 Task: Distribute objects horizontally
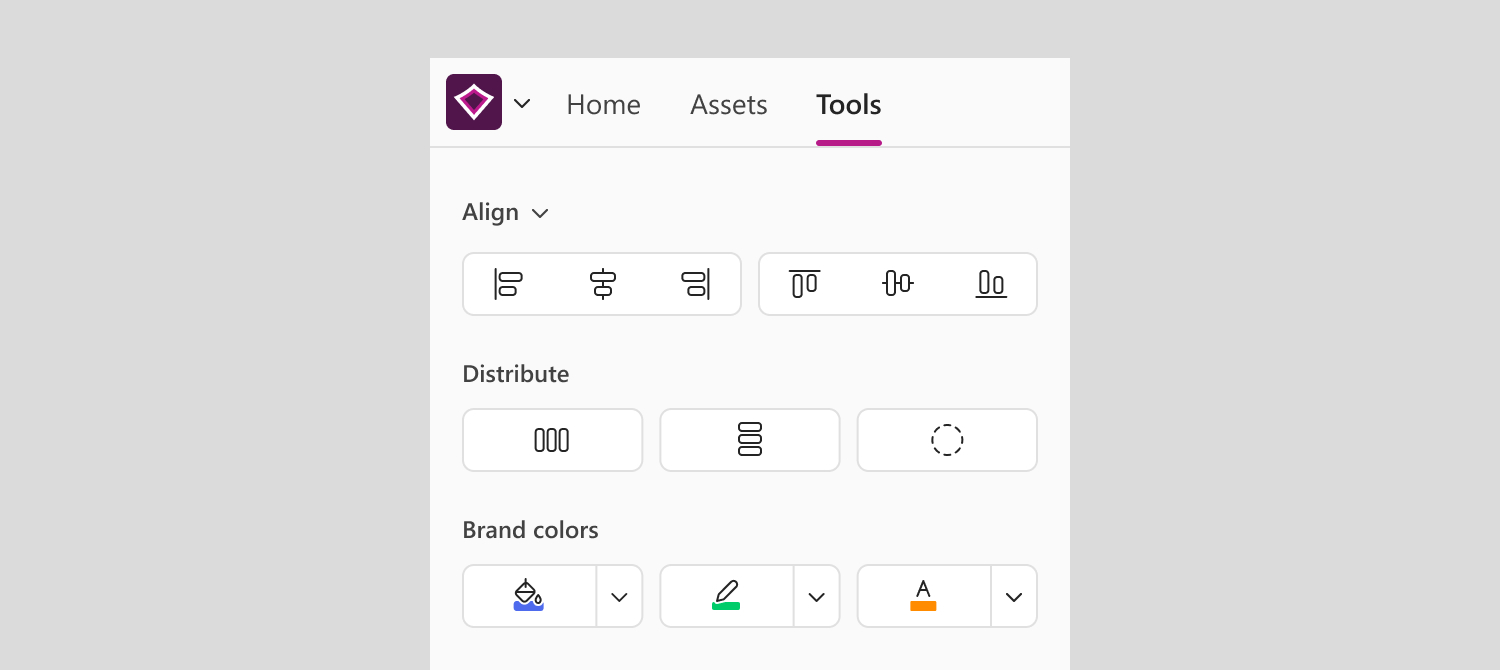552,440
